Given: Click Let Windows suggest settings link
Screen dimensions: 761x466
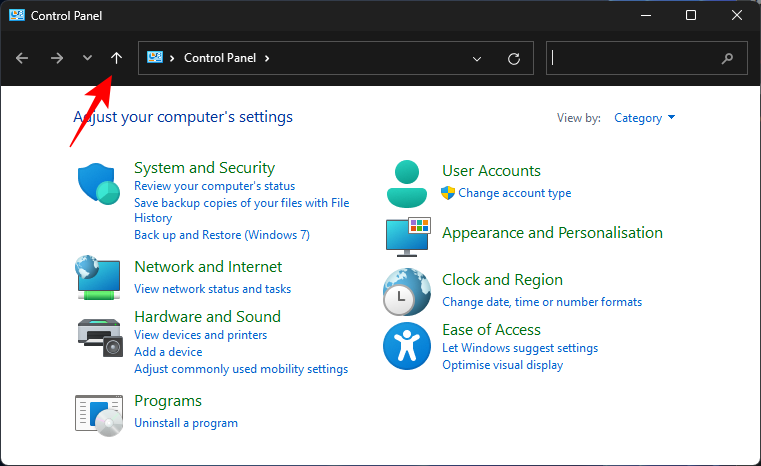Looking at the screenshot, I should (x=519, y=348).
